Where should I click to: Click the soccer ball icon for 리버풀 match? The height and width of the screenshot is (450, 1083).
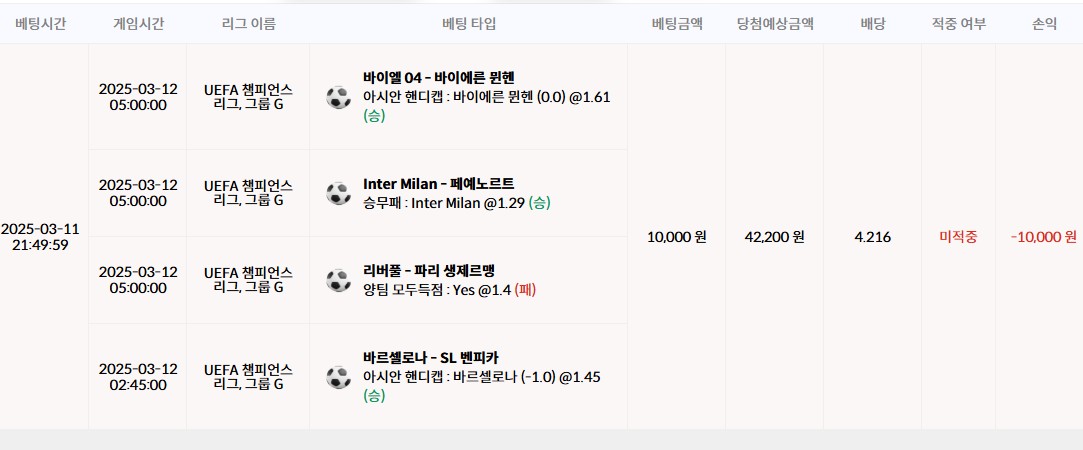338,280
